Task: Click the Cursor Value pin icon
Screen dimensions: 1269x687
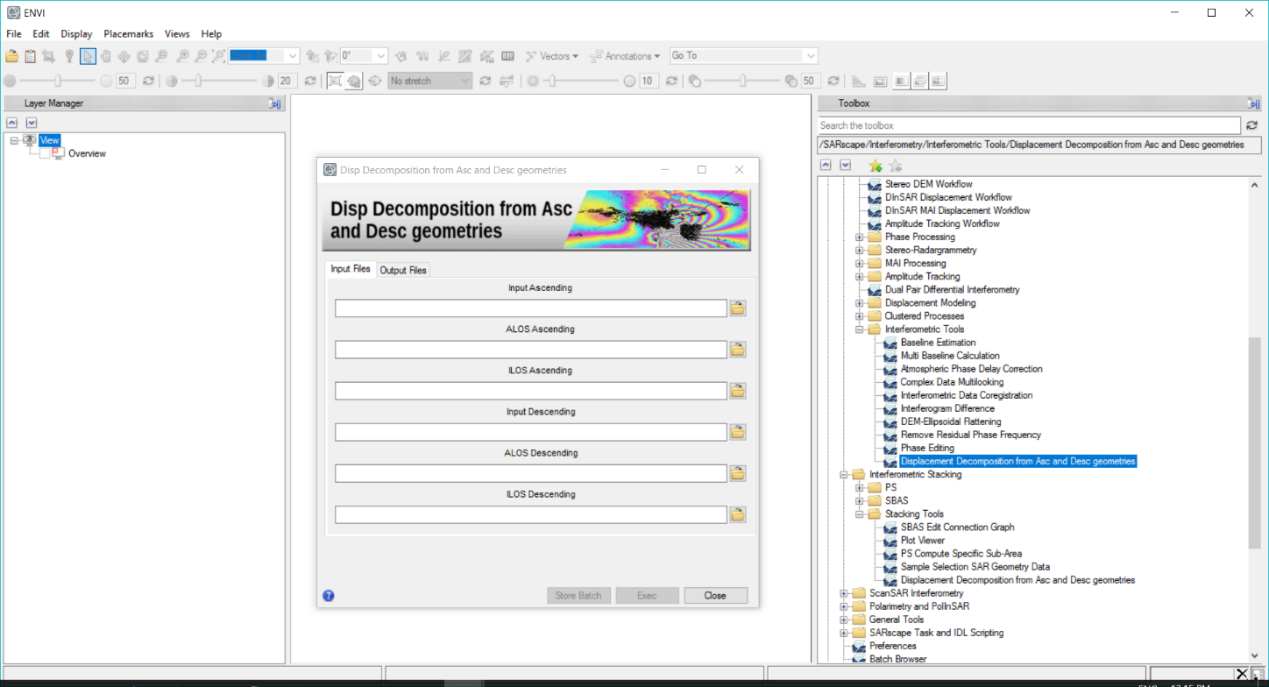Action: [x=69, y=56]
